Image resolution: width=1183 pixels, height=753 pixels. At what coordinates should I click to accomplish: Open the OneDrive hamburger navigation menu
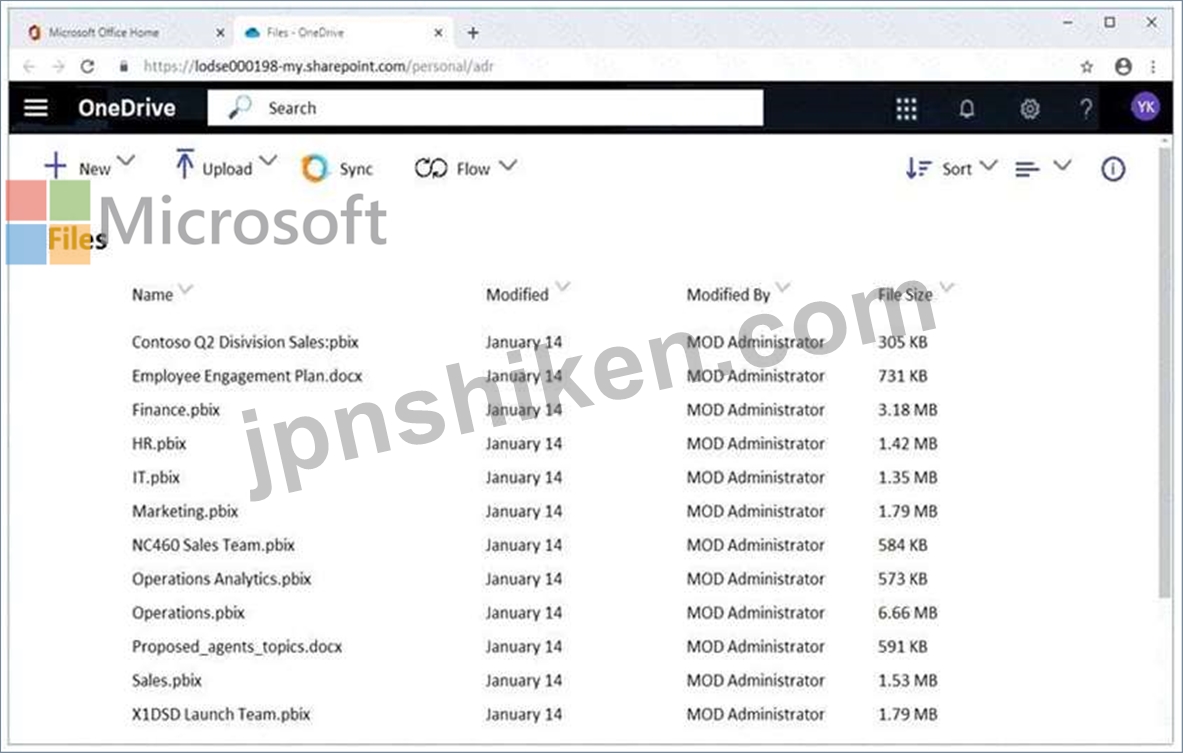pos(35,108)
